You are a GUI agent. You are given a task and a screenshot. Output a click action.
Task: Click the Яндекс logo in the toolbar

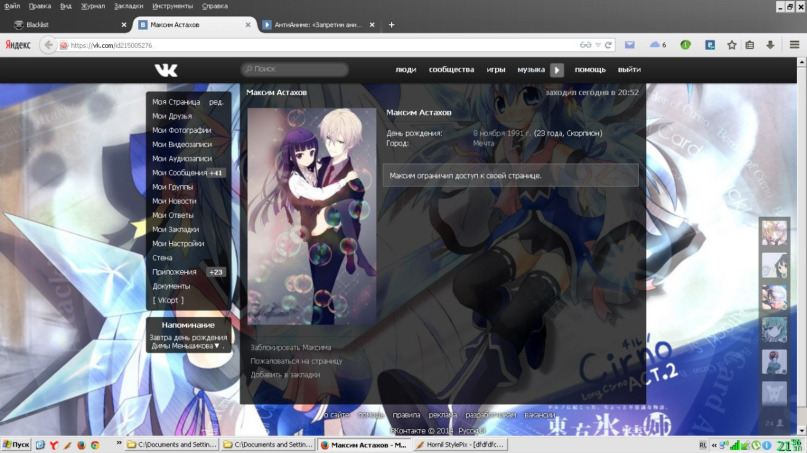click(18, 45)
